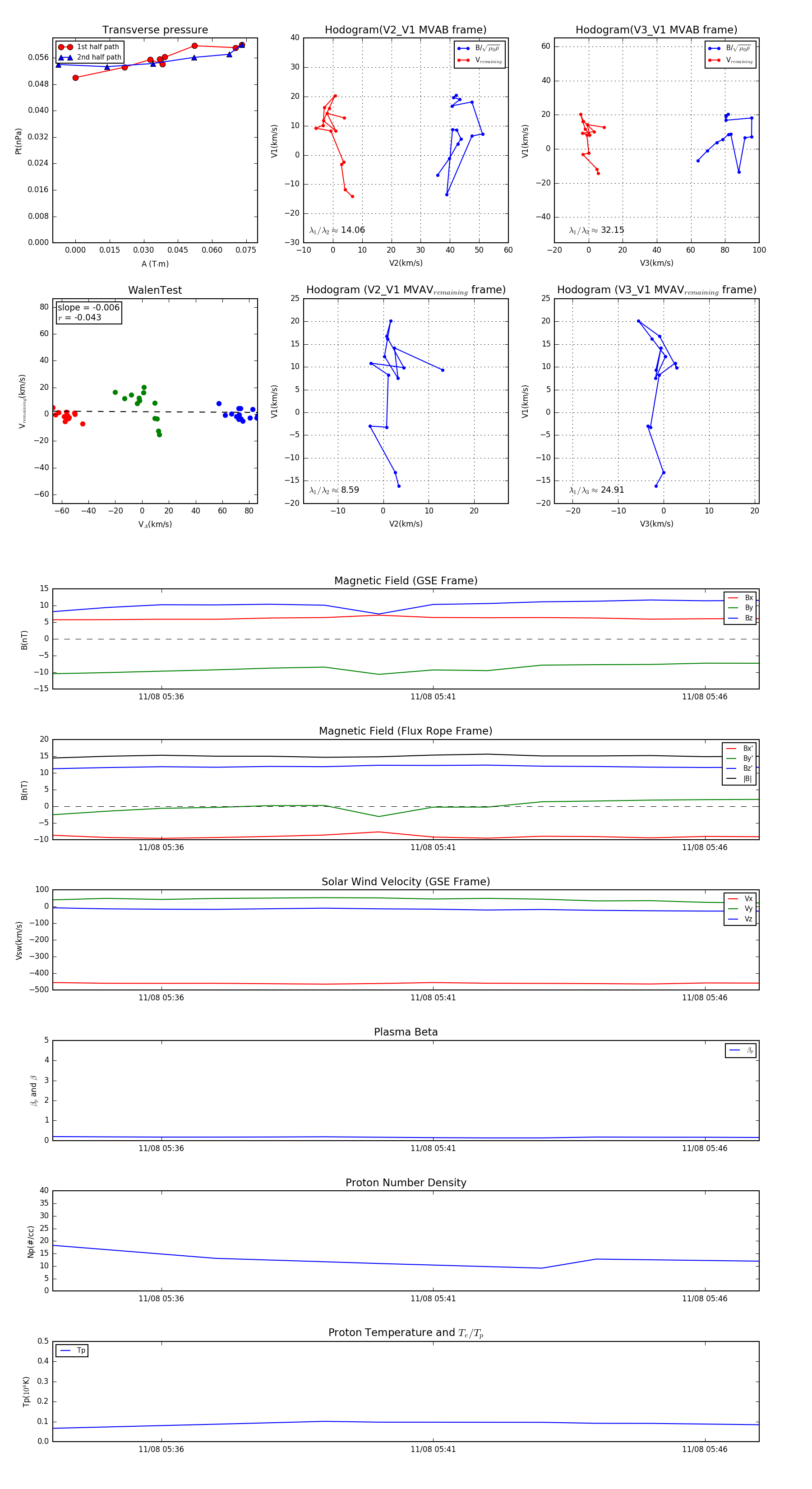
Task: Click 'Bz' in the GSE magnetic field legend
Action: [x=740, y=618]
